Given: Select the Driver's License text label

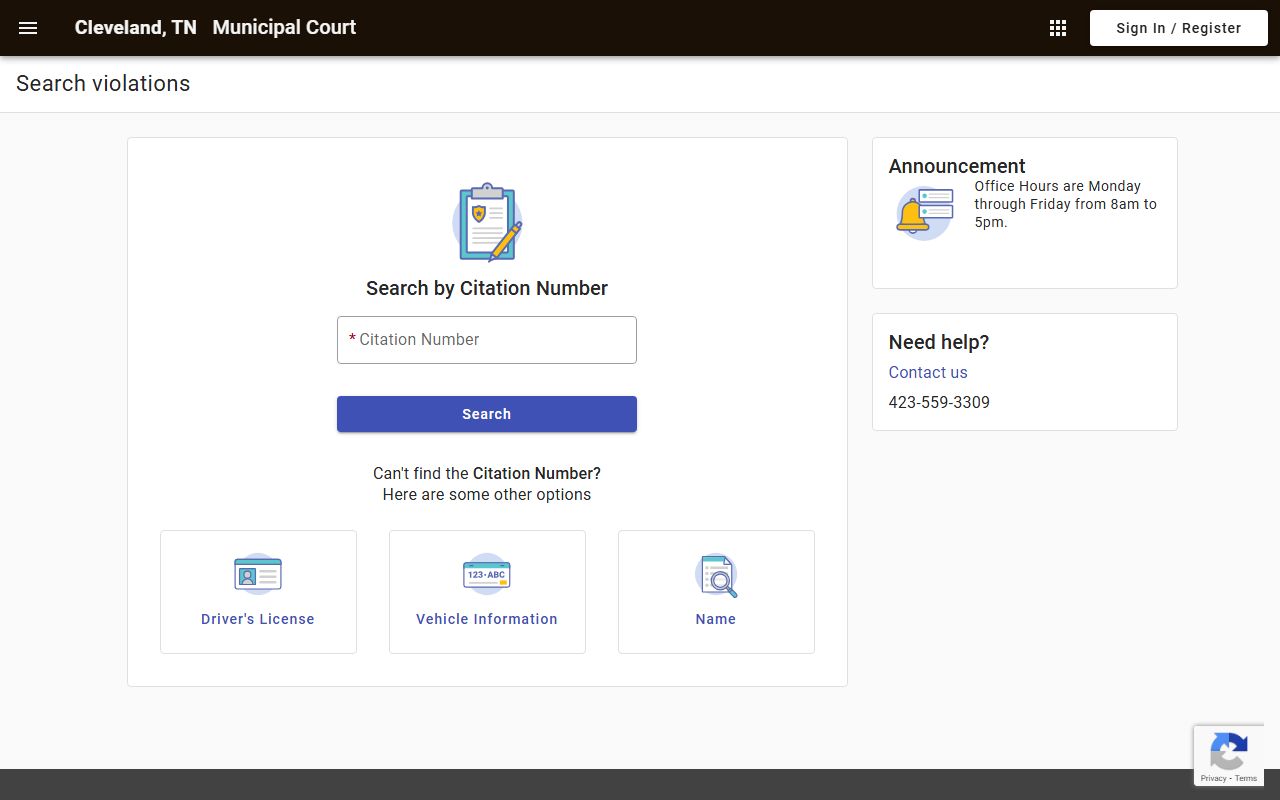Looking at the screenshot, I should click(258, 619).
